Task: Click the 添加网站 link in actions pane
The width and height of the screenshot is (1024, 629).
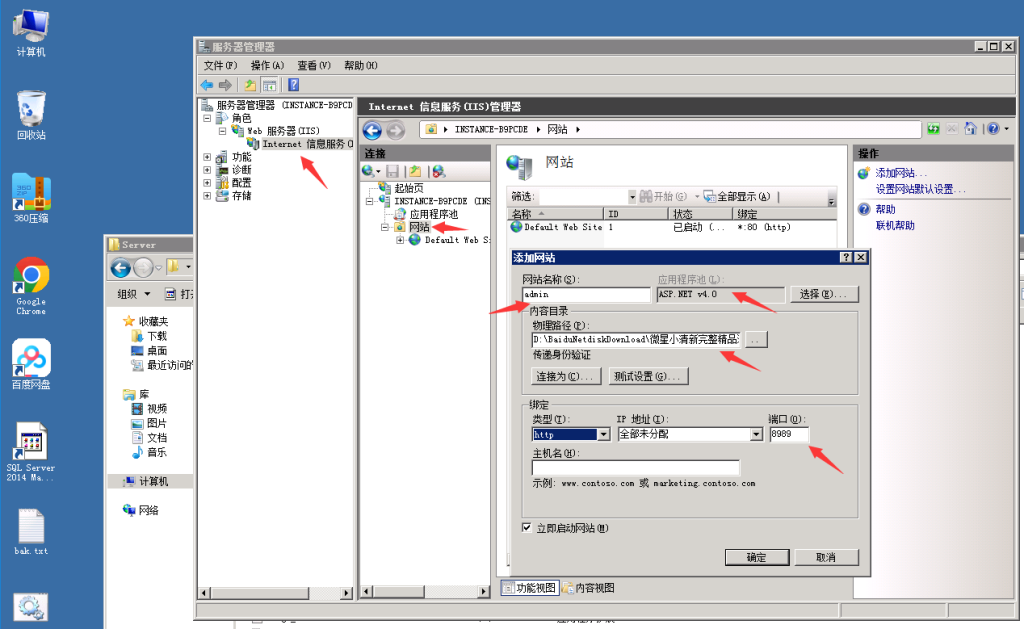Action: pyautogui.click(x=901, y=173)
